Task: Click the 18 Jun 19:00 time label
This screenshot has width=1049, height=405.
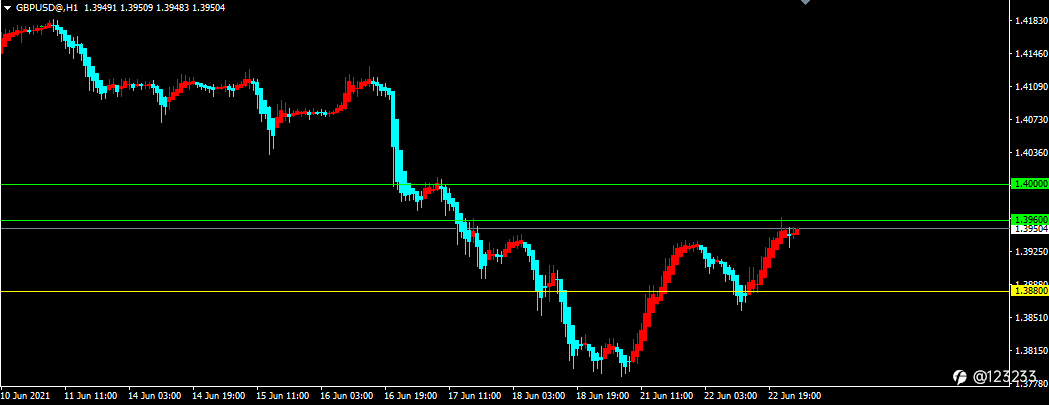Action: 603,396
